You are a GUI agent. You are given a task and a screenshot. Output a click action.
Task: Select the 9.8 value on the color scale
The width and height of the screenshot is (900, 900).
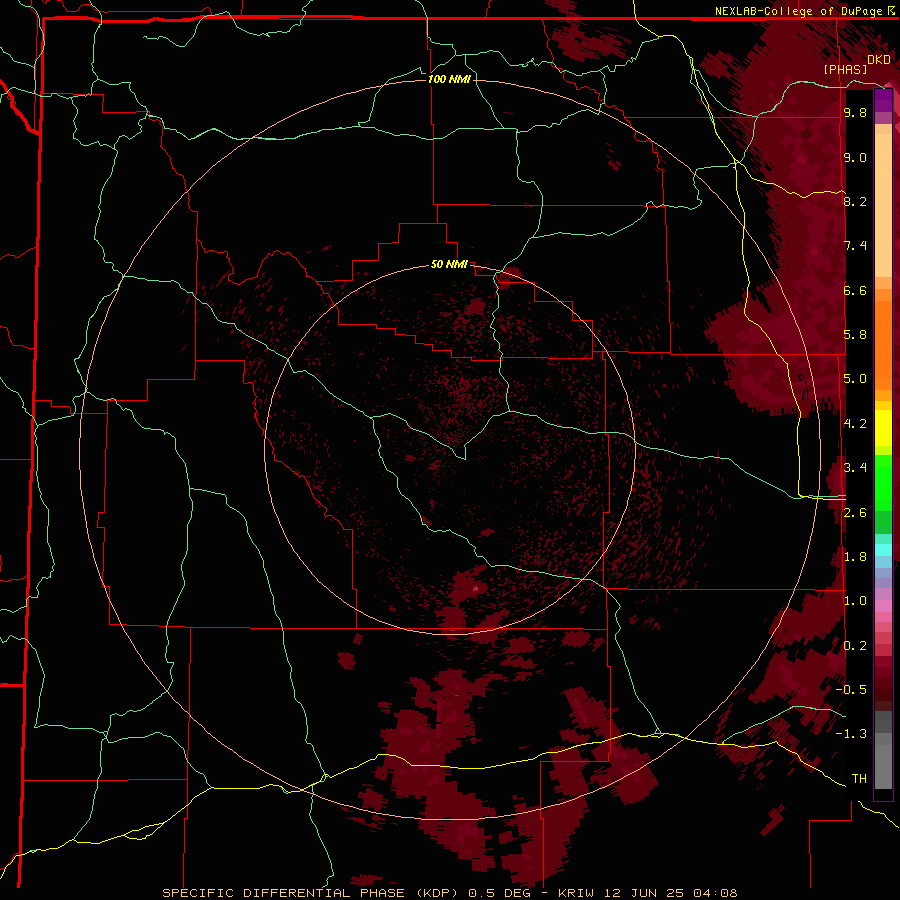[x=855, y=112]
